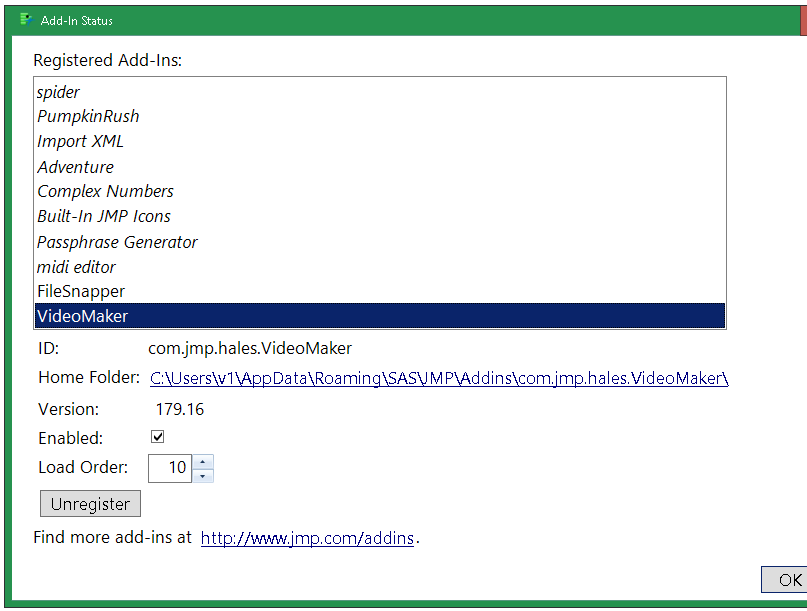Uncheck the Enabled checkbox

click(157, 437)
